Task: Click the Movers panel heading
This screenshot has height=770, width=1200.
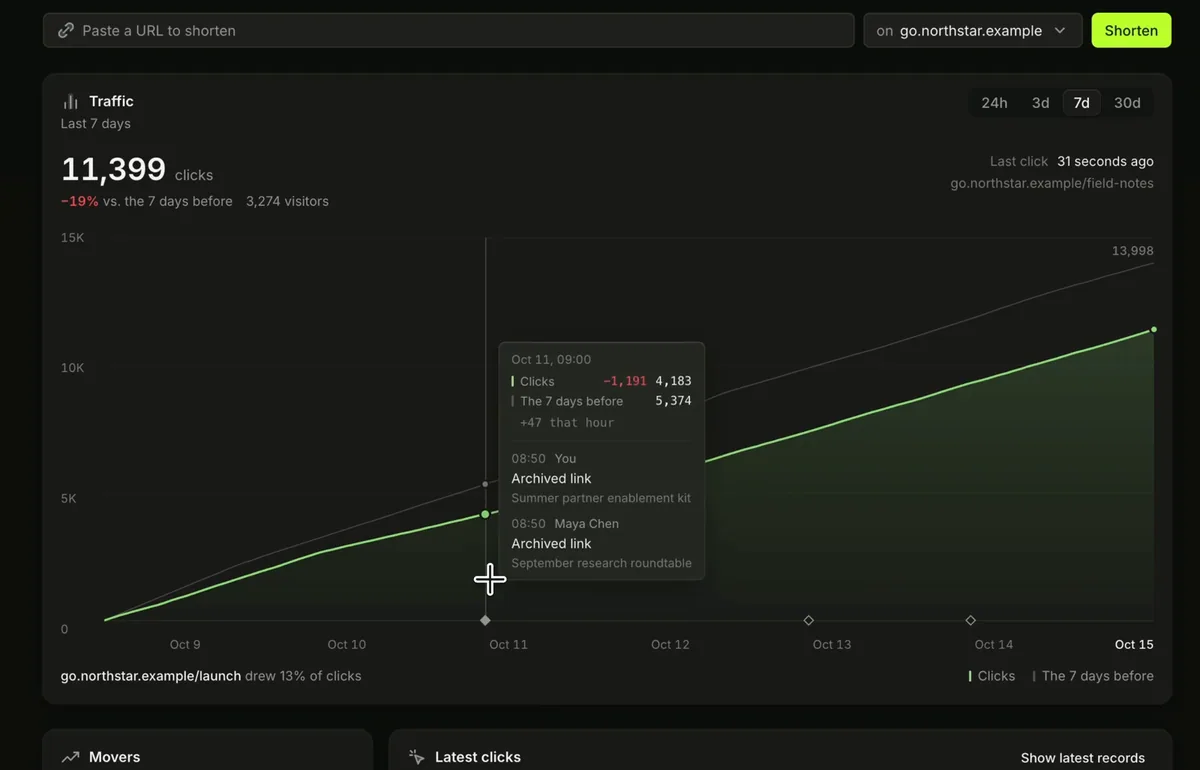Action: click(x=114, y=757)
